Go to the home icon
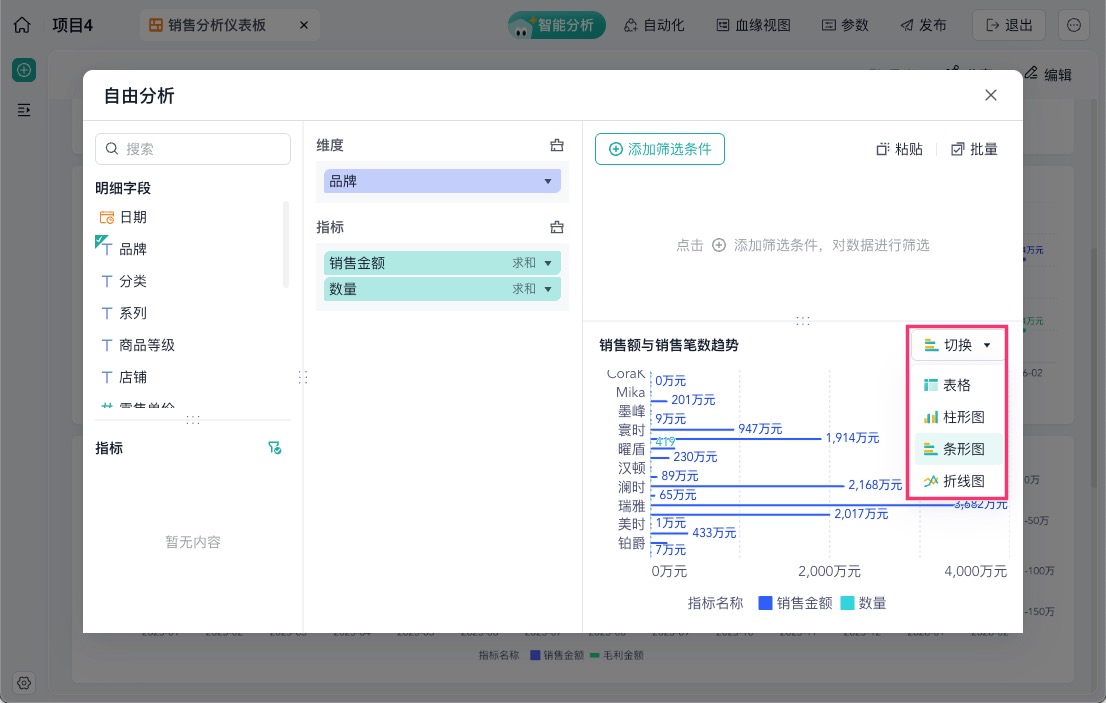 (22, 25)
